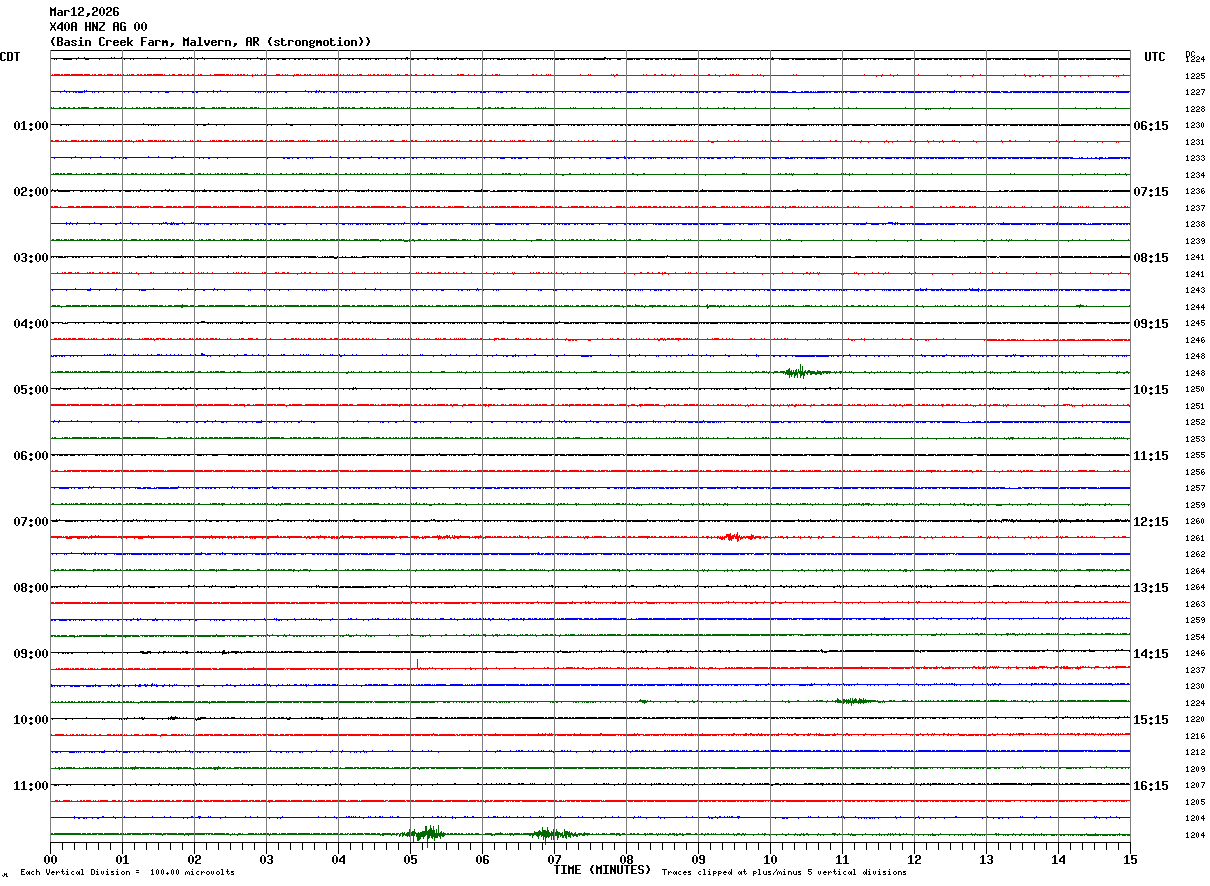Click the TIME (MINUTES) axis title
Image resolution: width=1210 pixels, height=886 pixels.
[x=602, y=870]
